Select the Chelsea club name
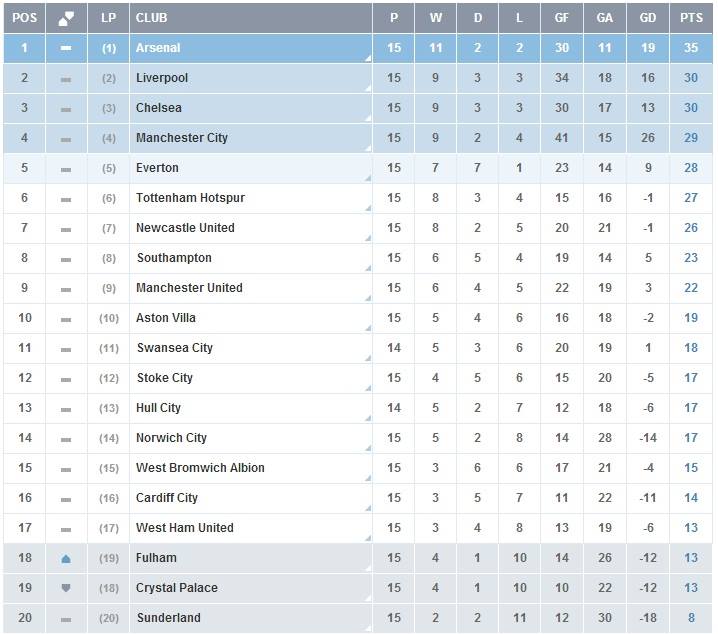This screenshot has width=718, height=634. (x=159, y=108)
